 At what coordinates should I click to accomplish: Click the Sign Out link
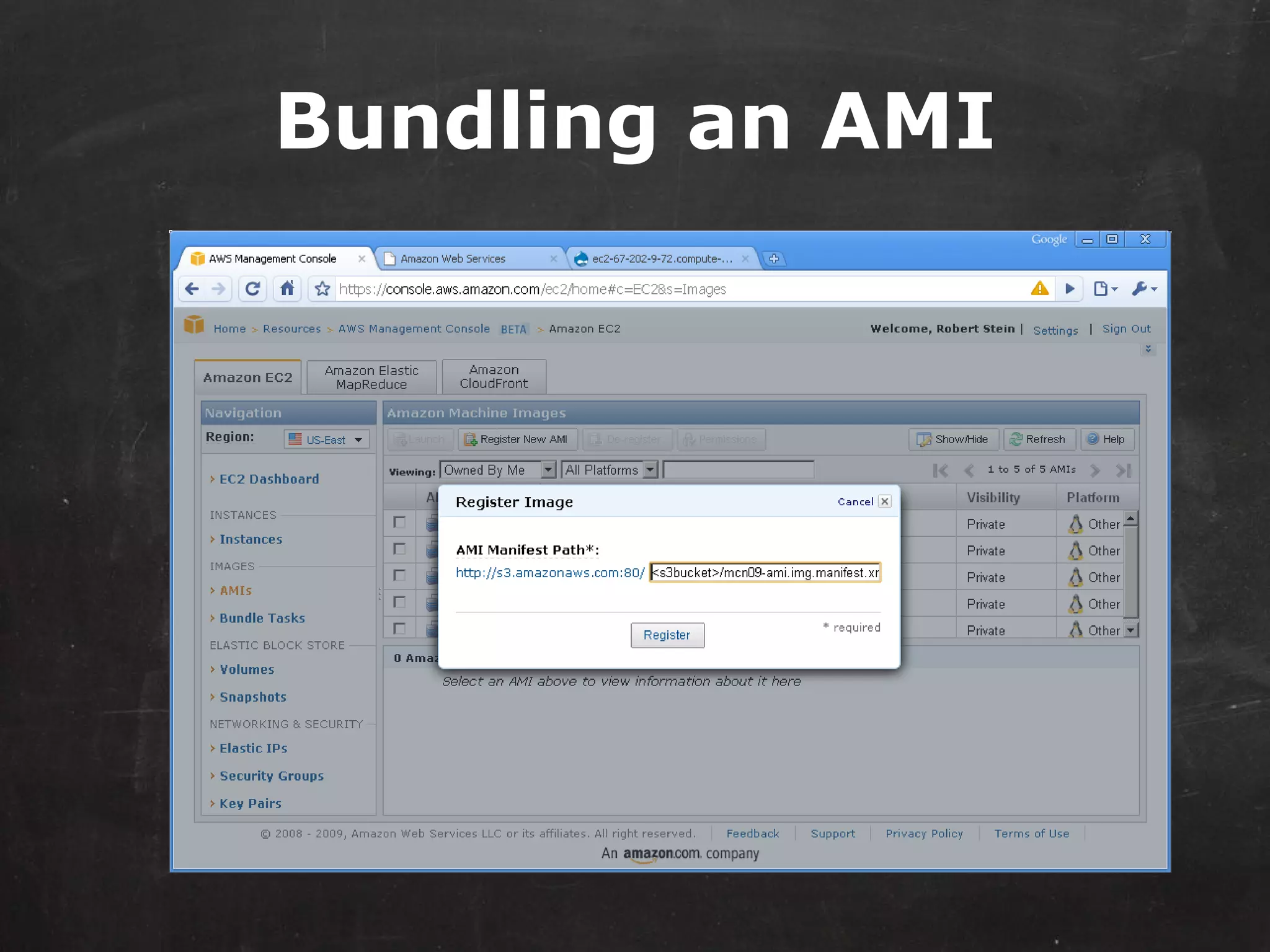point(1126,329)
